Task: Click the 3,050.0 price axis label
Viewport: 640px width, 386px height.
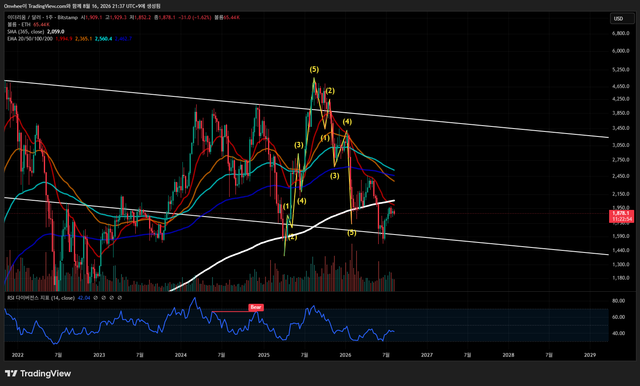Action: coord(620,145)
